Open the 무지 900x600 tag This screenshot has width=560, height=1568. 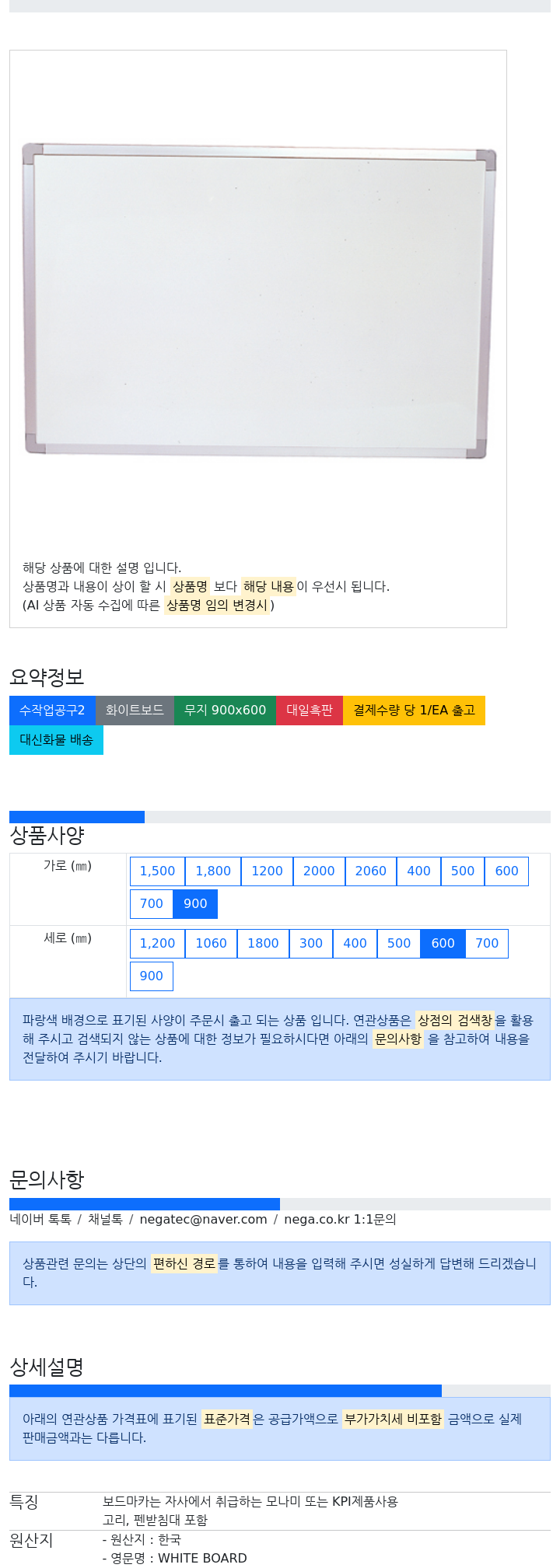tap(225, 711)
